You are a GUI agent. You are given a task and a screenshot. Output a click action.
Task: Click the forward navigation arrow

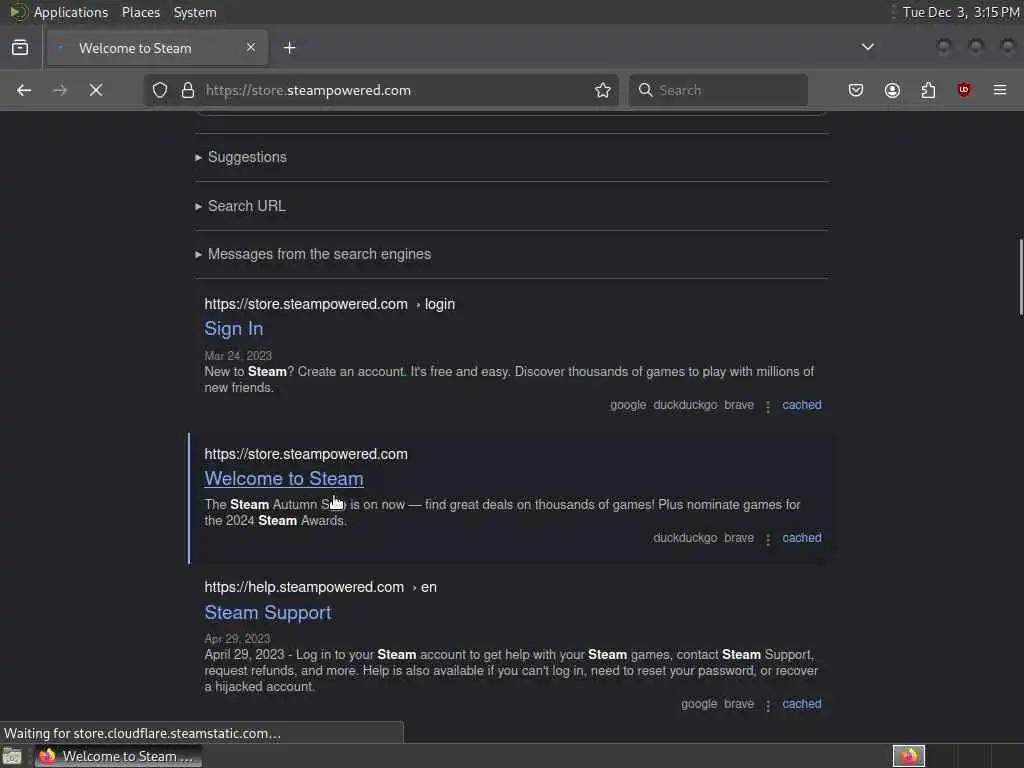pyautogui.click(x=60, y=90)
